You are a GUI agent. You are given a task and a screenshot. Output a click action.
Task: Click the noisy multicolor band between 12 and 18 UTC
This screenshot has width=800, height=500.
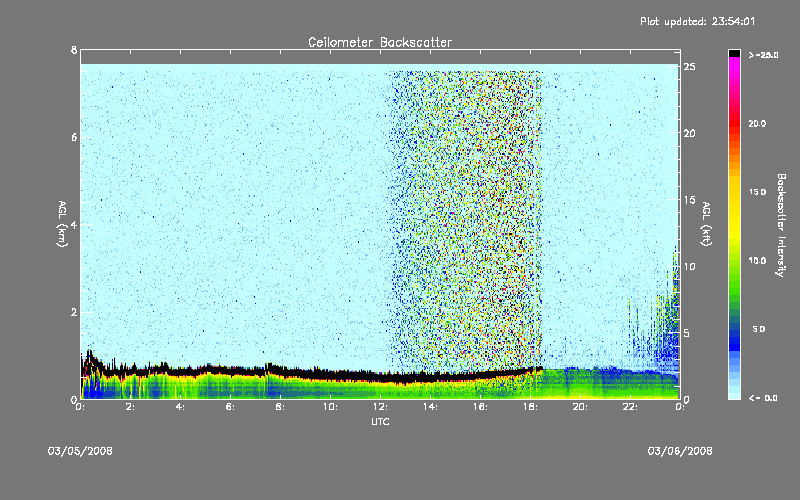point(465,219)
